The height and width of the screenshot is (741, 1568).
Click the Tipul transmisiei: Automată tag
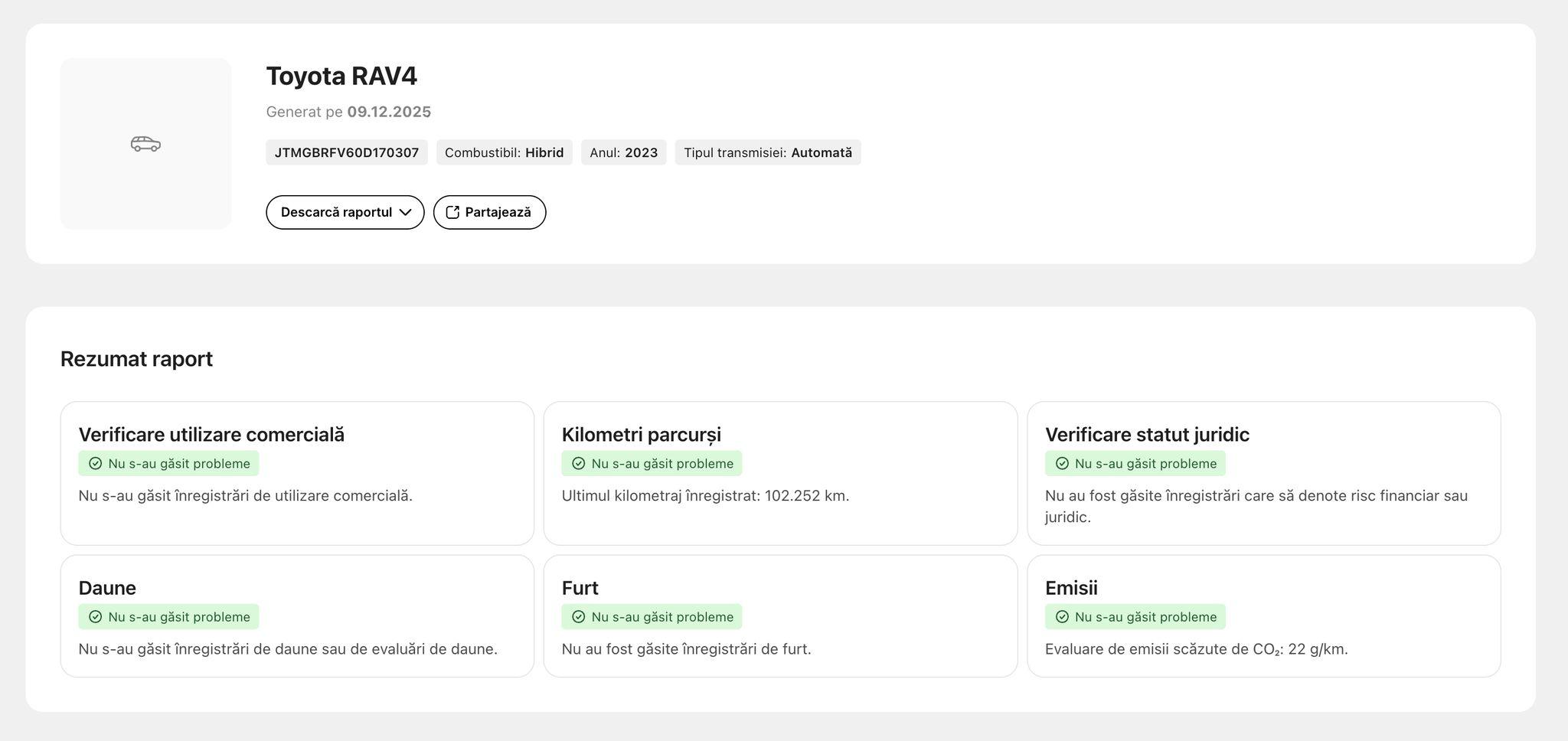[767, 152]
